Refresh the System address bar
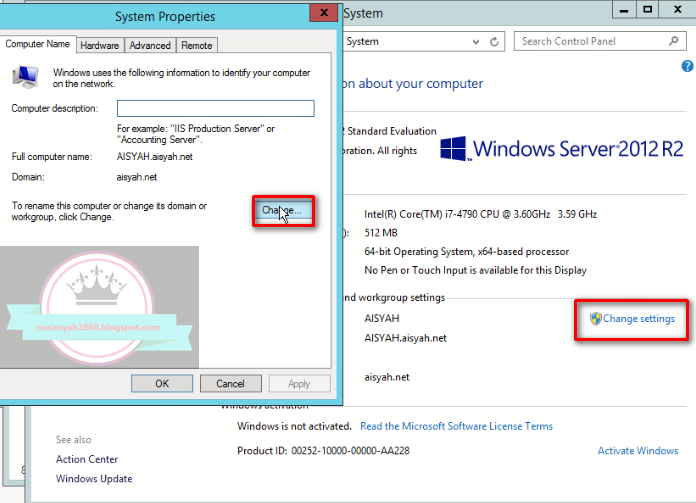This screenshot has height=503, width=696. point(494,42)
